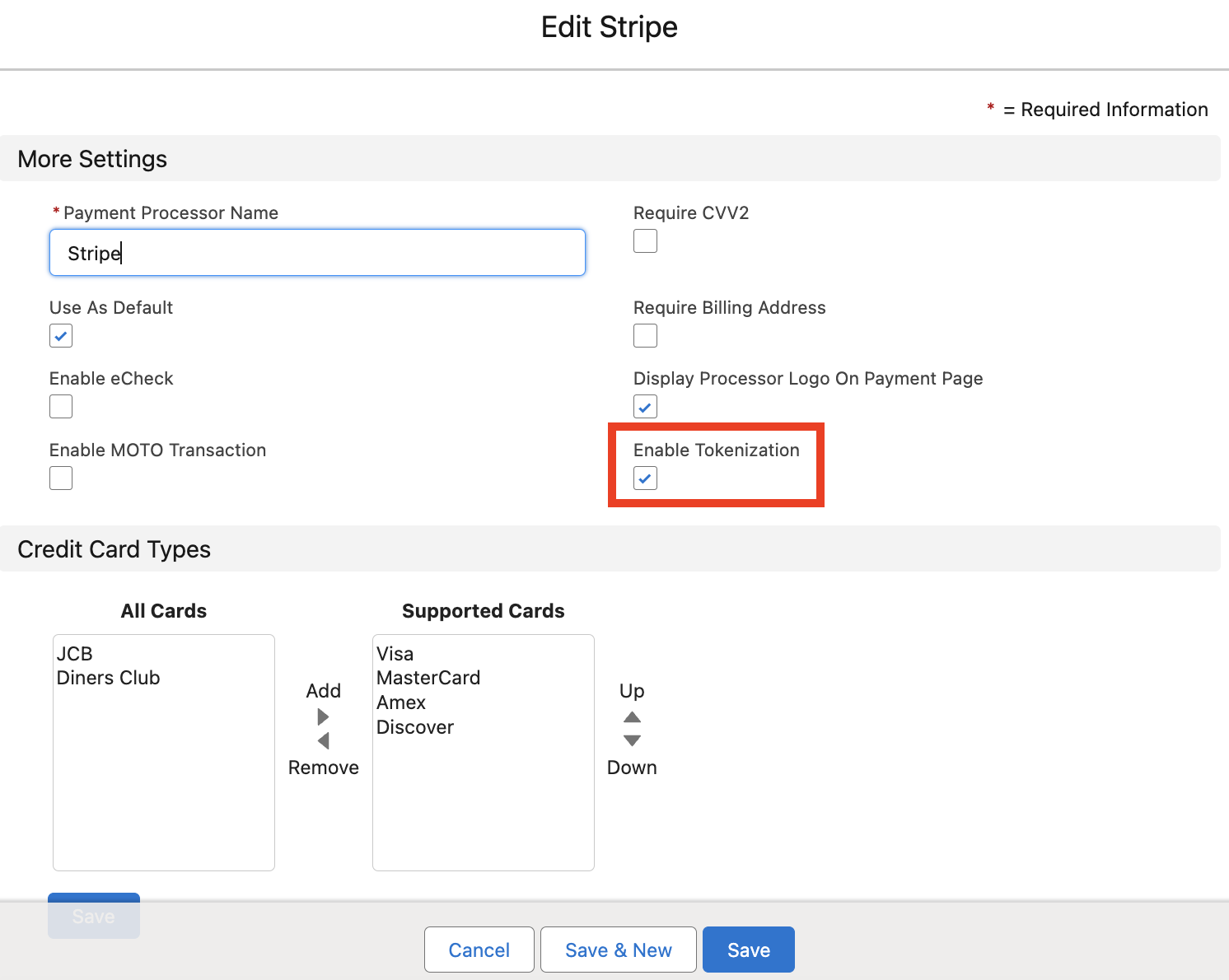Select Discover in Supported Cards list
The width and height of the screenshot is (1229, 980).
point(415,727)
